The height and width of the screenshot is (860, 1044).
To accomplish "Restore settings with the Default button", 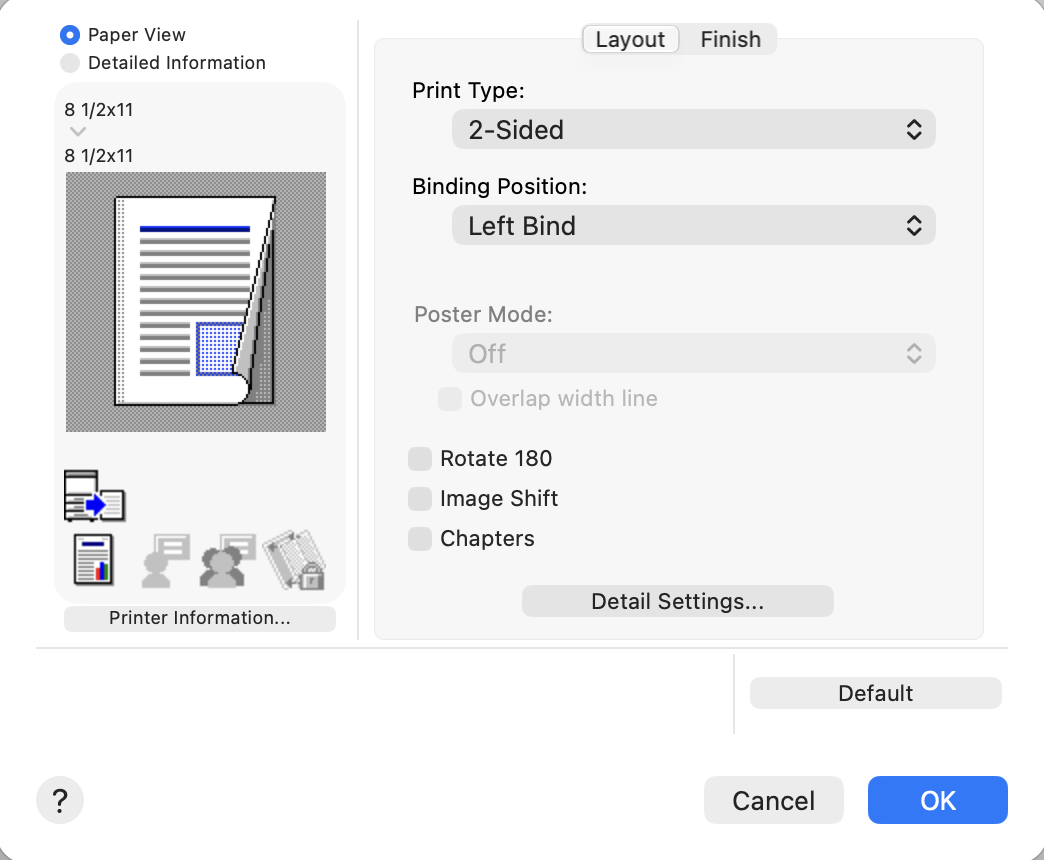I will click(876, 693).
